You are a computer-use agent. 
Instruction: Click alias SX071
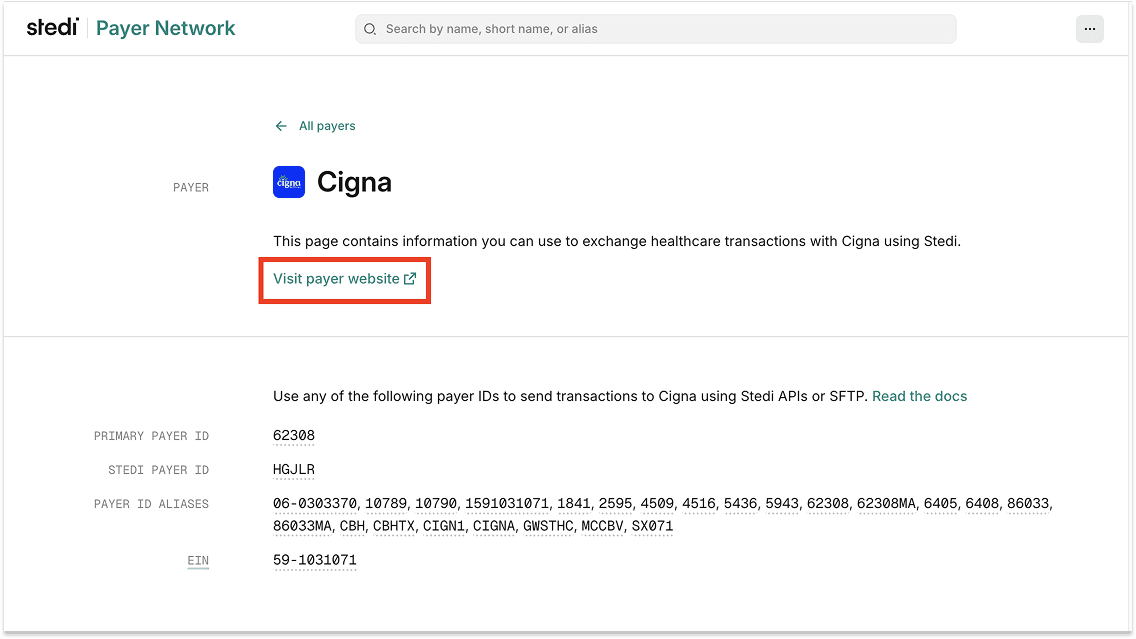(652, 526)
